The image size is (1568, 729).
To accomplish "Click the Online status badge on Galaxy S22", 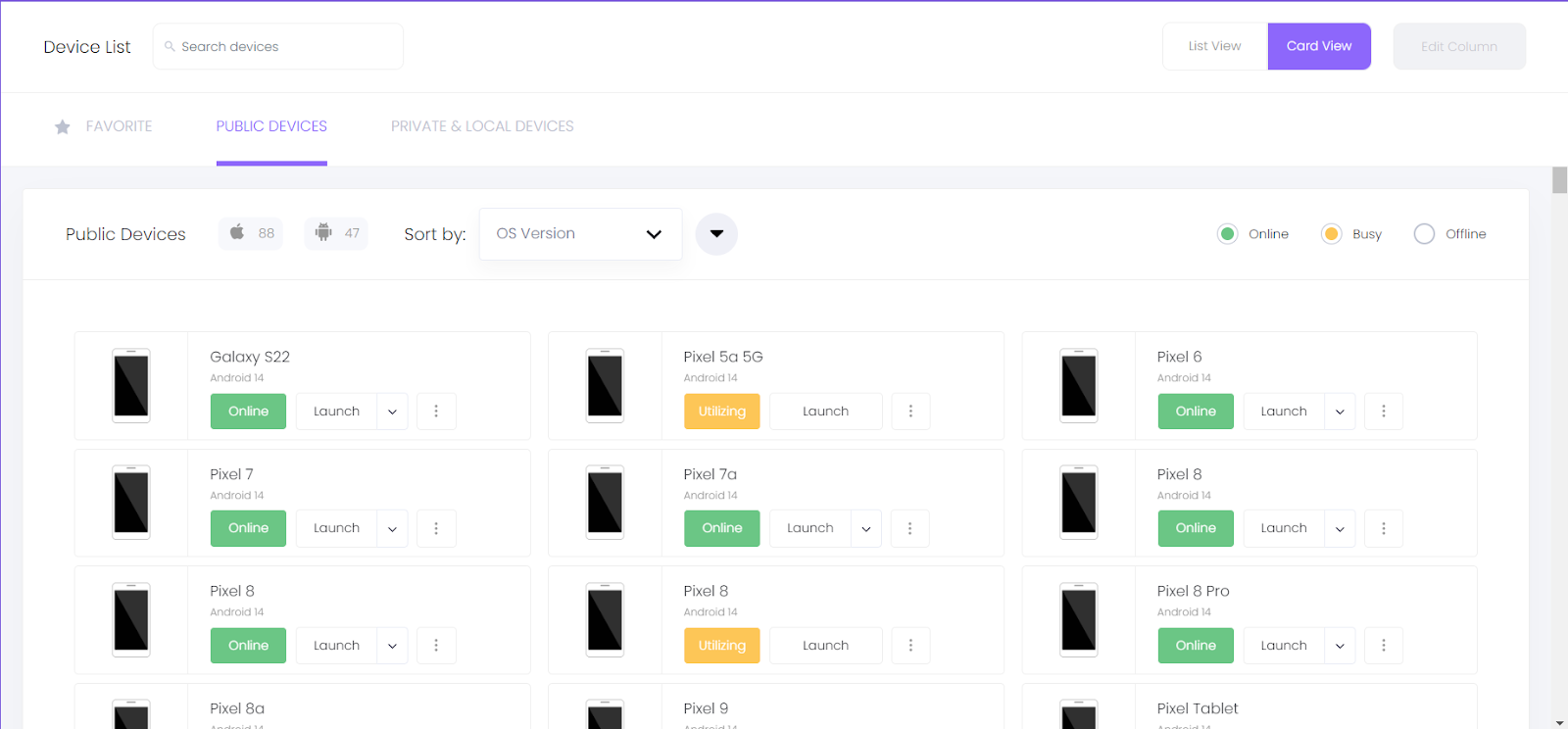I will click(x=248, y=412).
